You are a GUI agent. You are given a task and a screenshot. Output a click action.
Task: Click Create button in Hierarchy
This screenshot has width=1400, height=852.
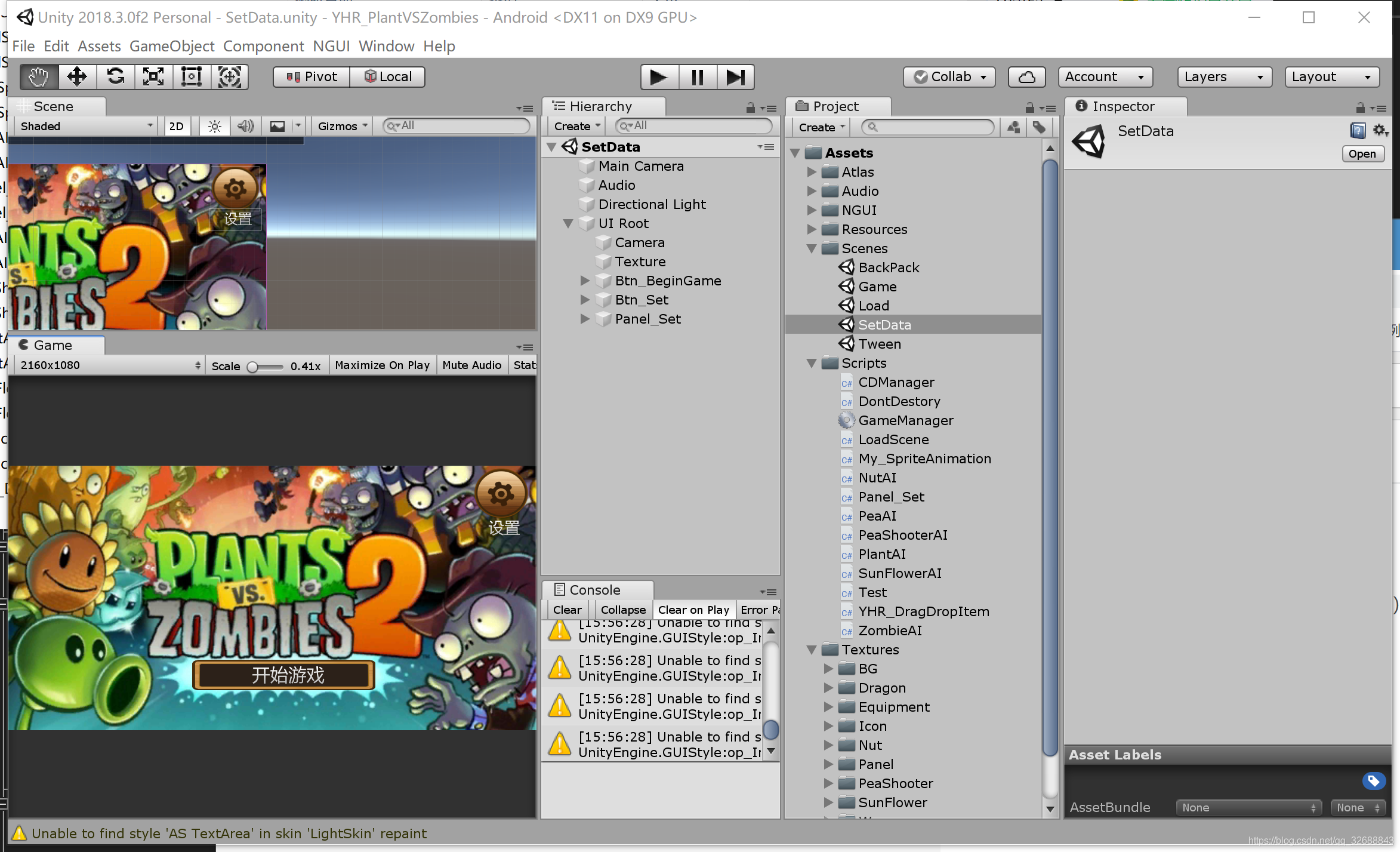point(576,126)
